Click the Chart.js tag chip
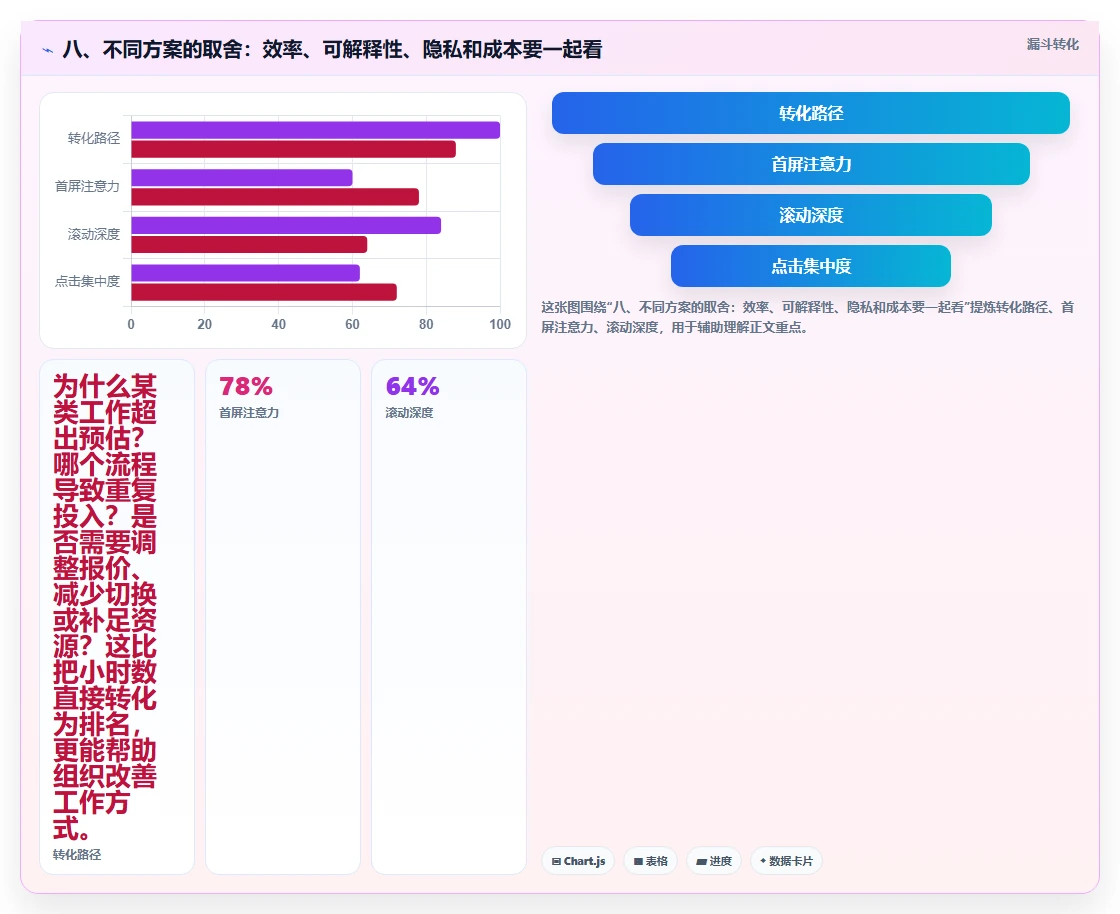The width and height of the screenshot is (1120, 914). coord(578,861)
